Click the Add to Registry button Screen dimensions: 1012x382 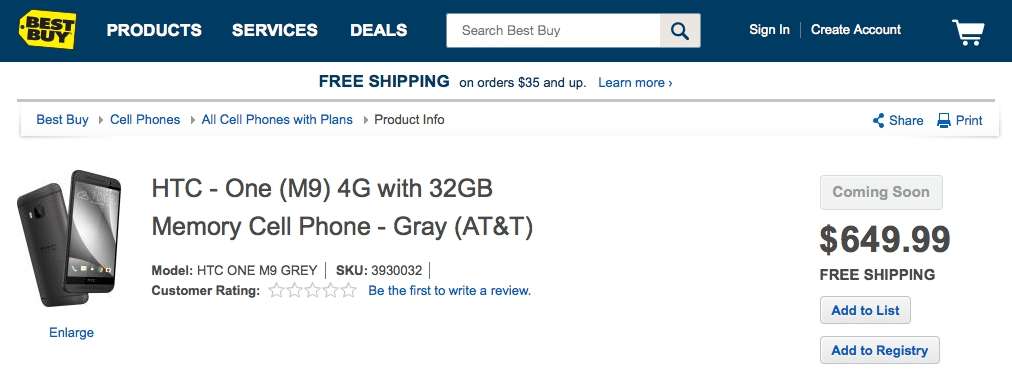[880, 350]
